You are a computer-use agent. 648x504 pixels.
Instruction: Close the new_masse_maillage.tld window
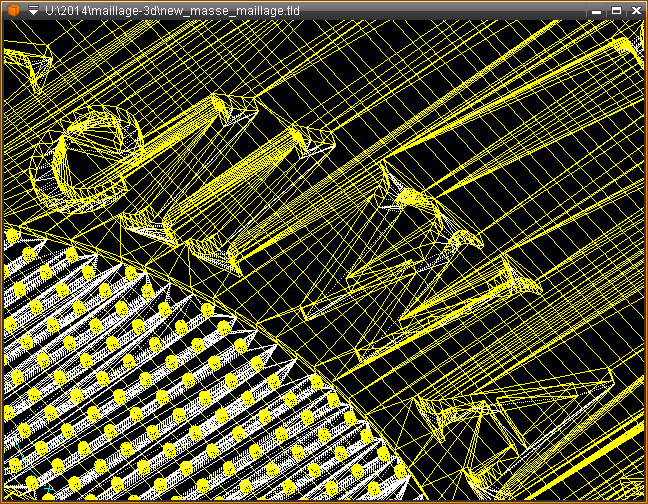pyautogui.click(x=634, y=10)
